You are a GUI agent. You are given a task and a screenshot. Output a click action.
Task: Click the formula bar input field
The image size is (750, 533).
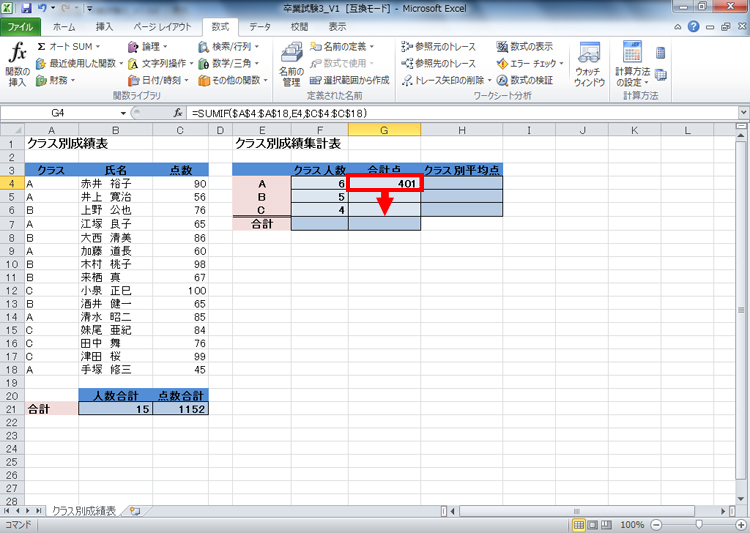pos(462,113)
